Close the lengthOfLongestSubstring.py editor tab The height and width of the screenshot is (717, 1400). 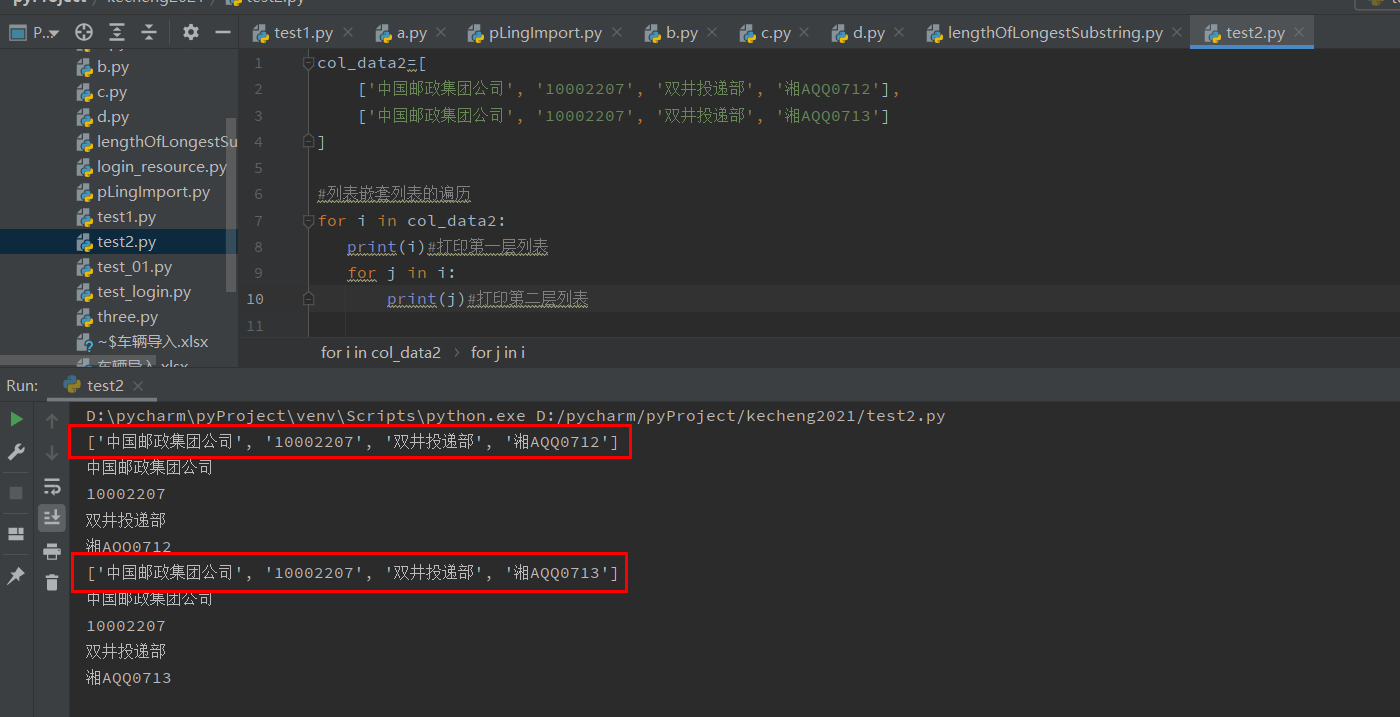[1177, 33]
